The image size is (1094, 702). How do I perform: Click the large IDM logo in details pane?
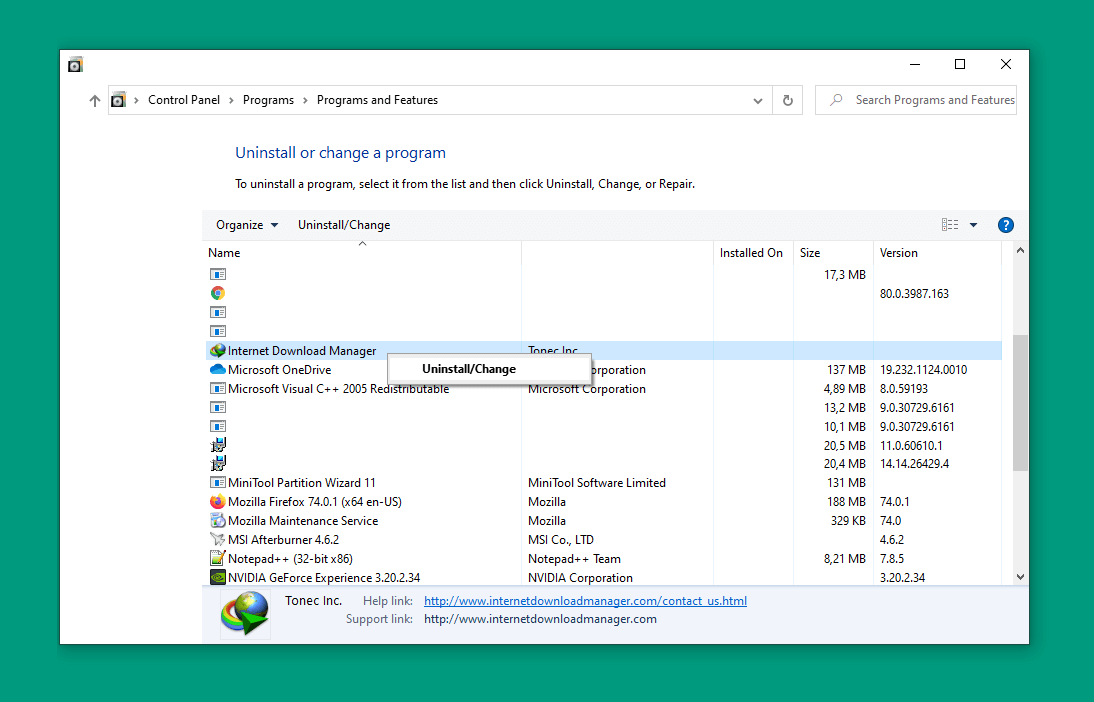245,613
